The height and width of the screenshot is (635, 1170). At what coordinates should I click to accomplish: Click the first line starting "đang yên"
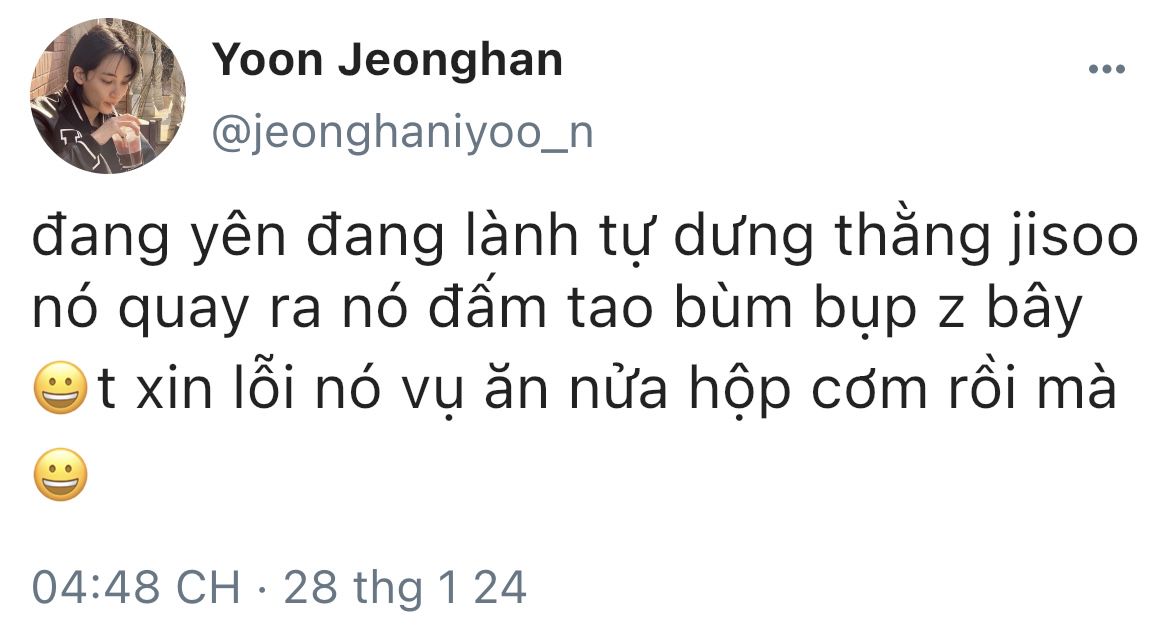tap(585, 236)
